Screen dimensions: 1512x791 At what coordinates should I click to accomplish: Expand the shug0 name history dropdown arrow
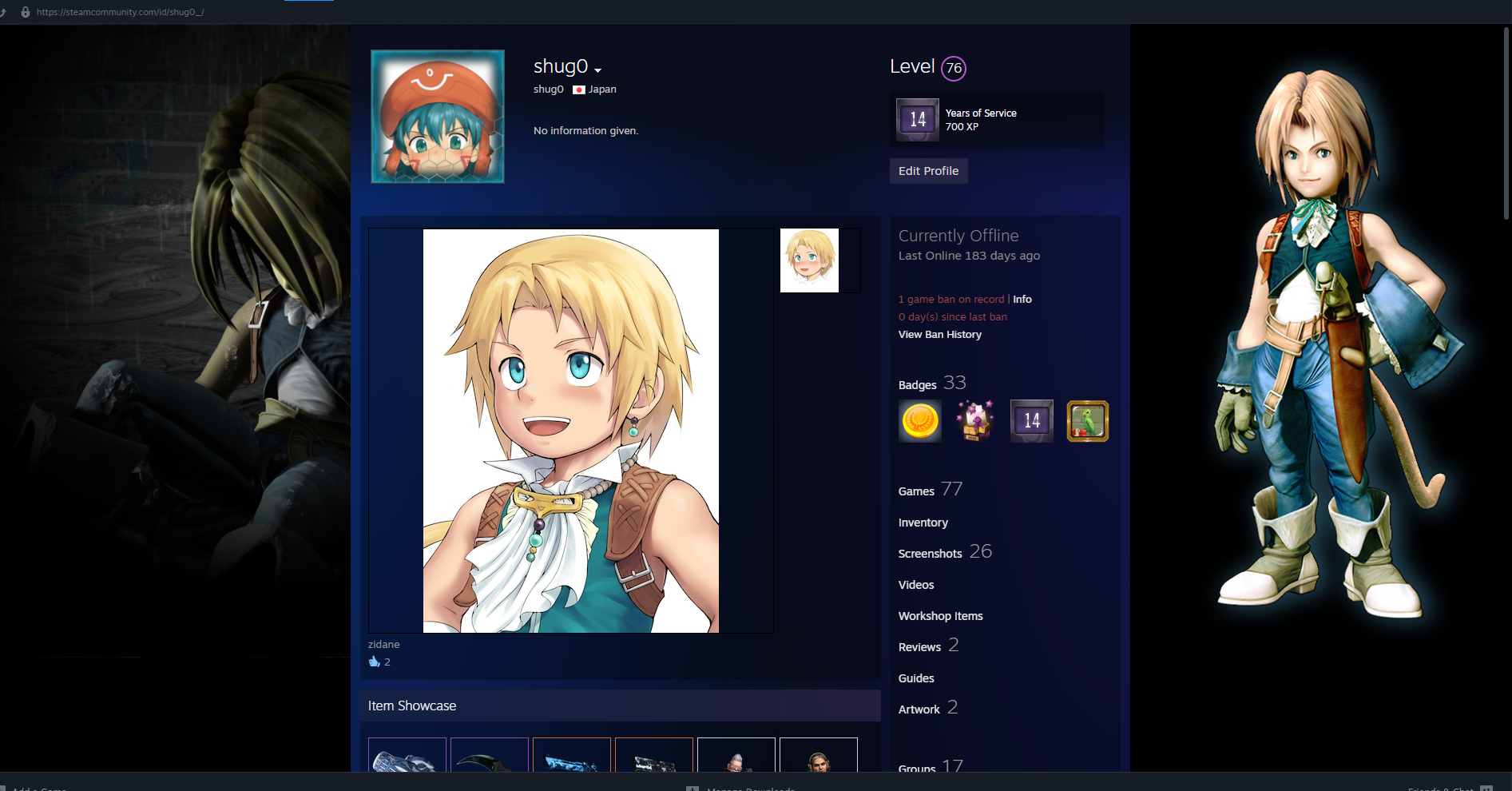coord(597,70)
